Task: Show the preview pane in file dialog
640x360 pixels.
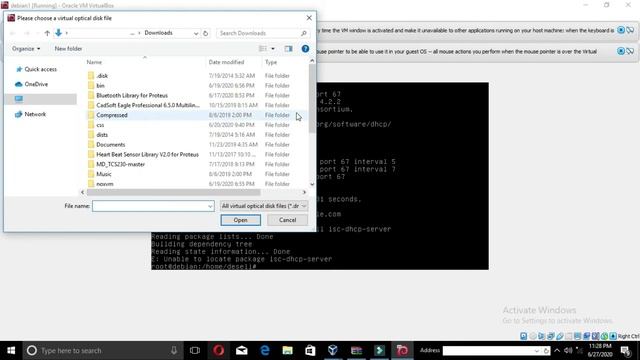Action: [289, 49]
